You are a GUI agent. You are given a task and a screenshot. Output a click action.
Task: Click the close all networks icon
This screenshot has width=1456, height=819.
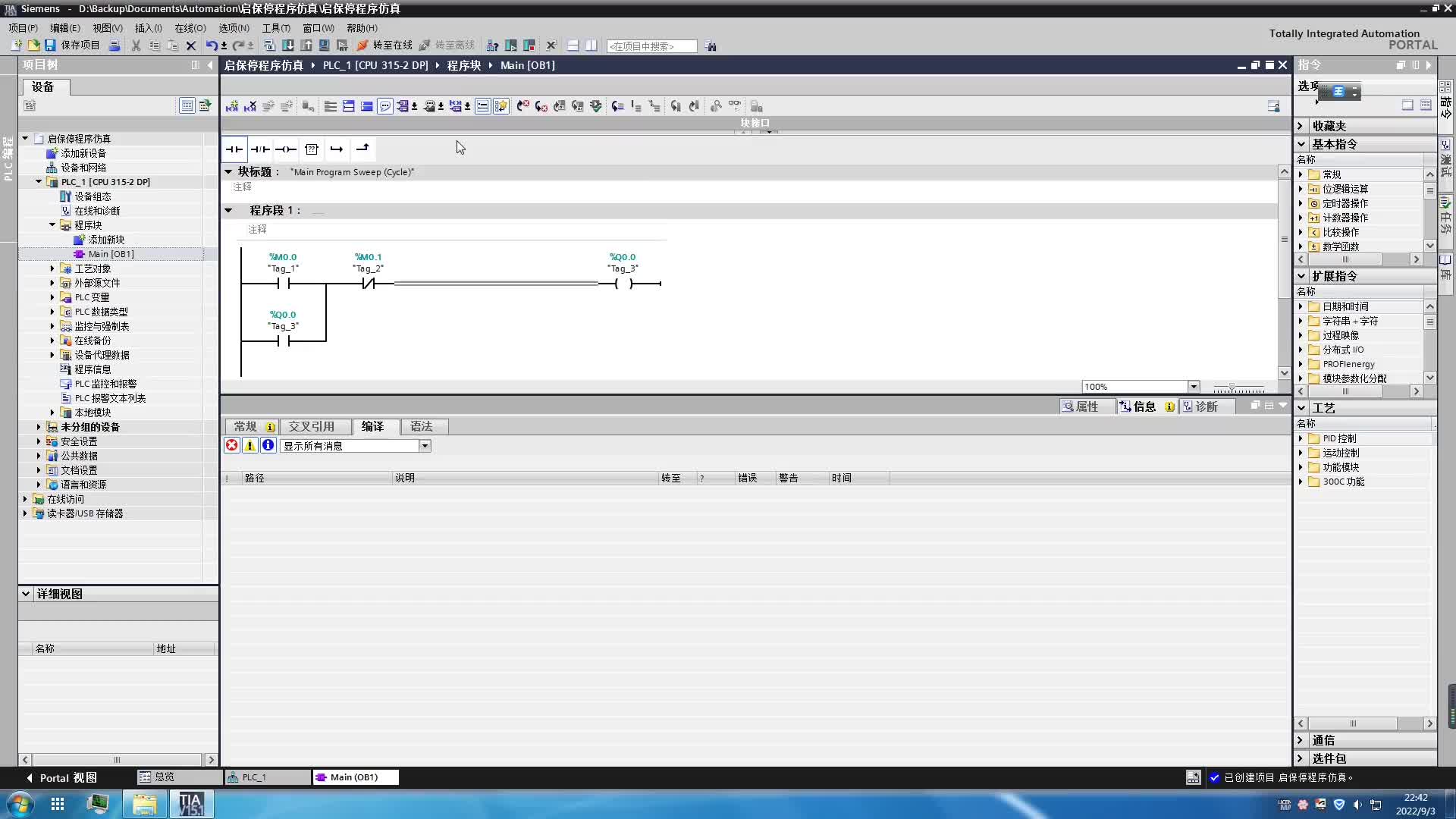point(367,106)
